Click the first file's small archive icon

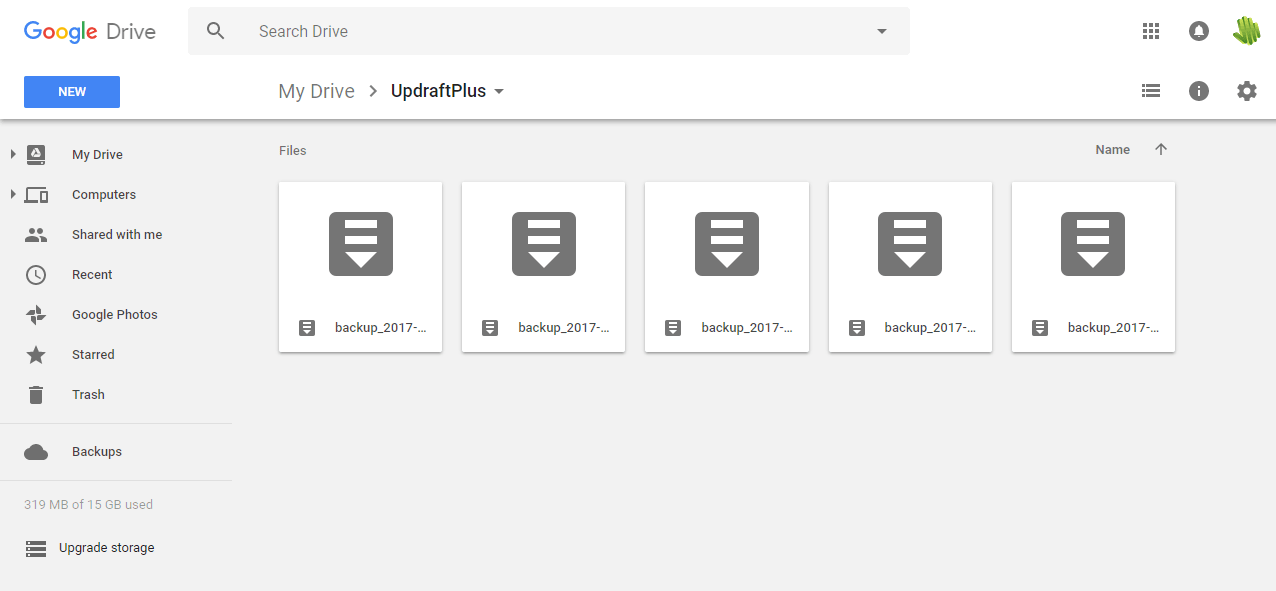(x=307, y=328)
